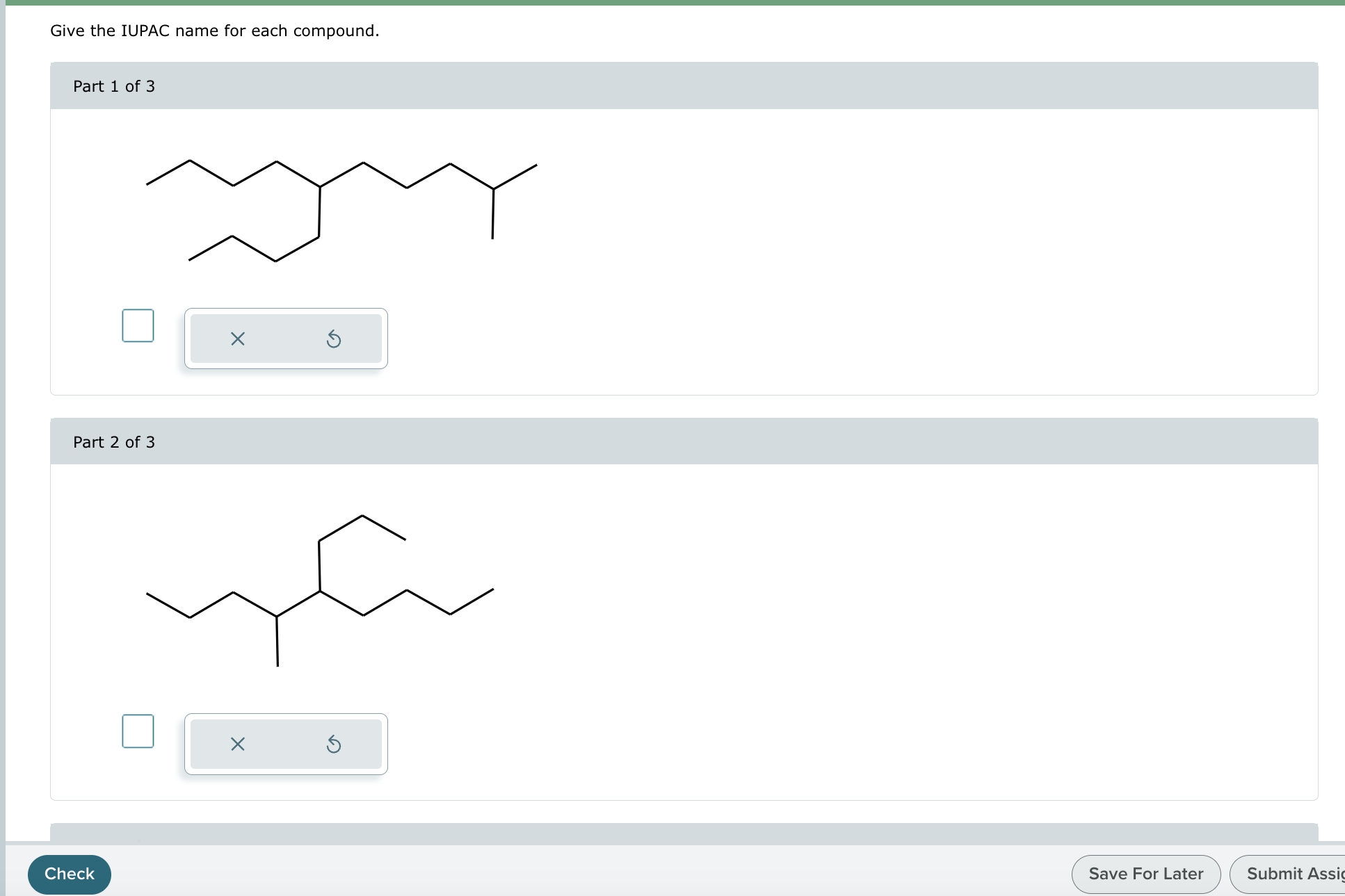Click Save For Later
This screenshot has width=1345, height=896.
(x=1145, y=873)
